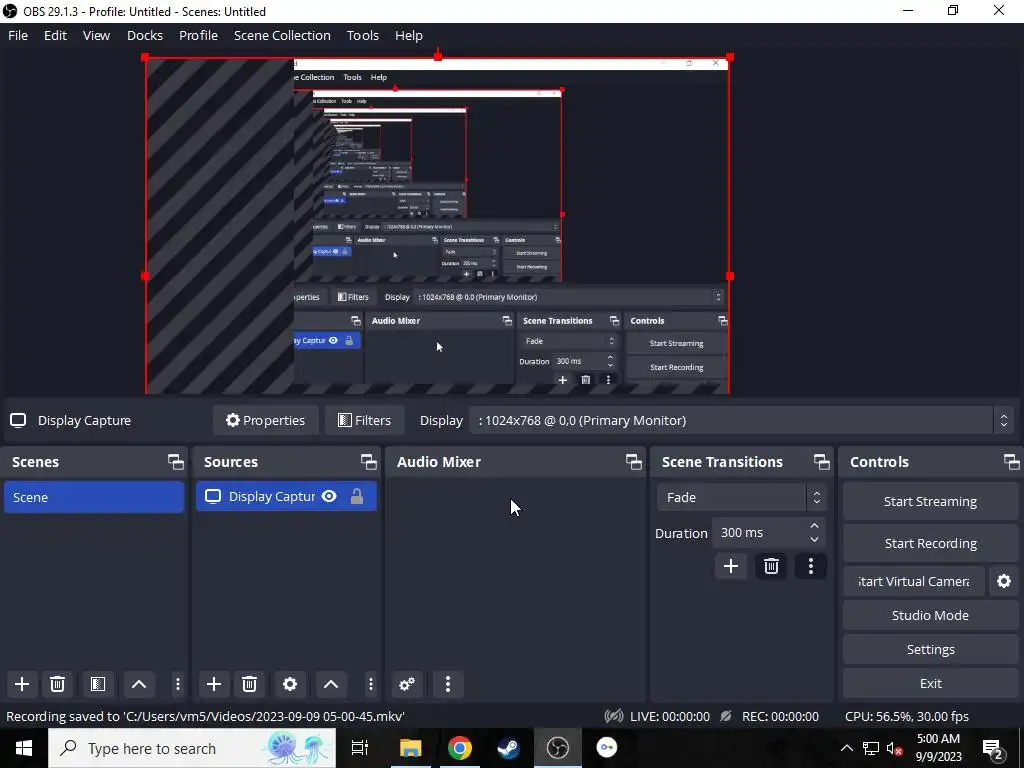Click the muted volume tray icon

[894, 749]
